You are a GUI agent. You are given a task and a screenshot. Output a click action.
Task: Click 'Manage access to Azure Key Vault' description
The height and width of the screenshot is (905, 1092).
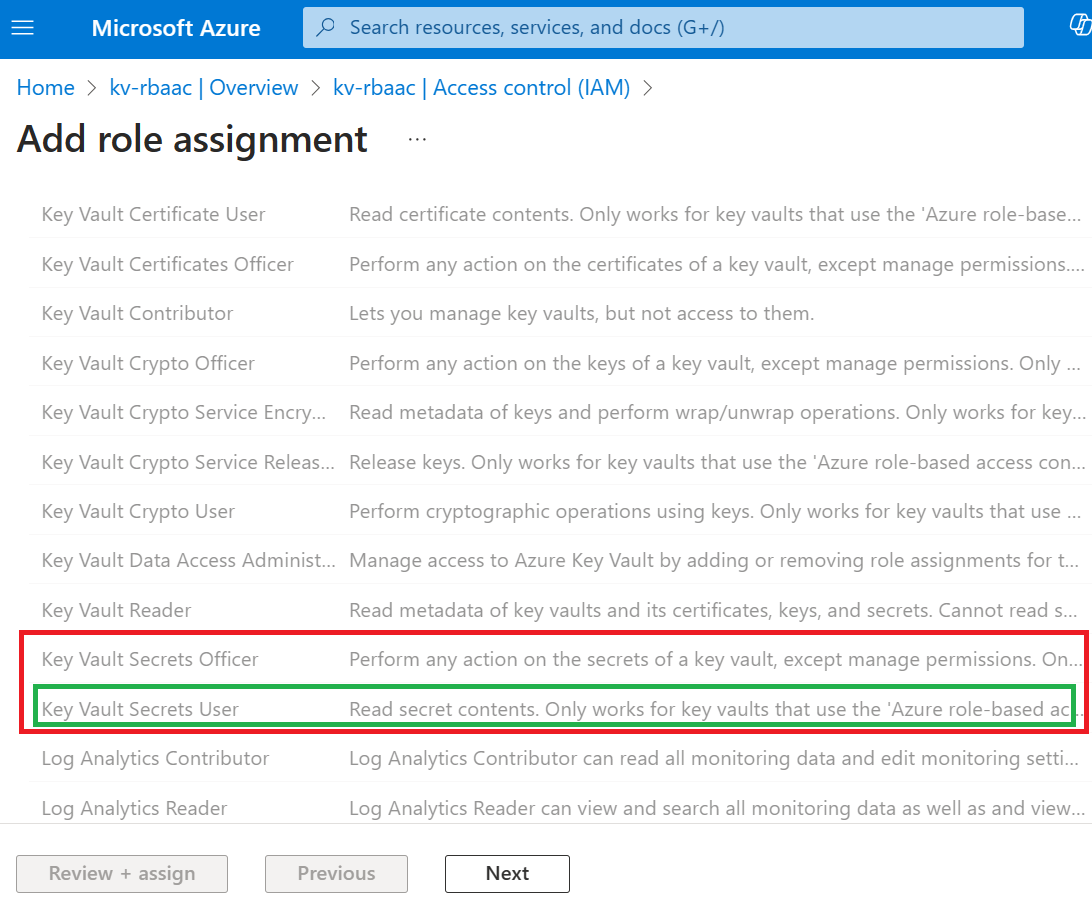(x=714, y=560)
